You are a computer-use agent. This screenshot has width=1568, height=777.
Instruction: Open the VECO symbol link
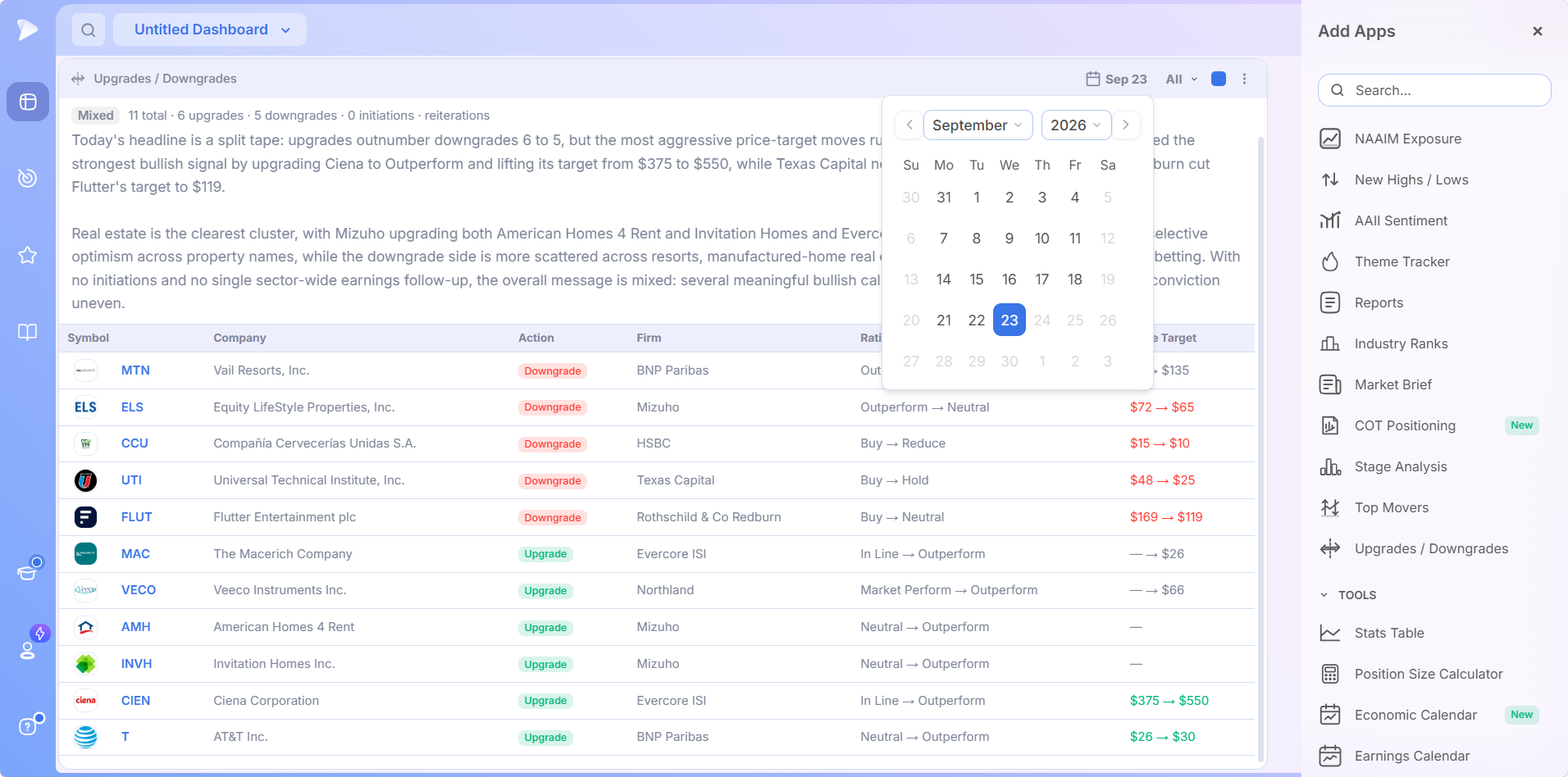pyautogui.click(x=139, y=589)
